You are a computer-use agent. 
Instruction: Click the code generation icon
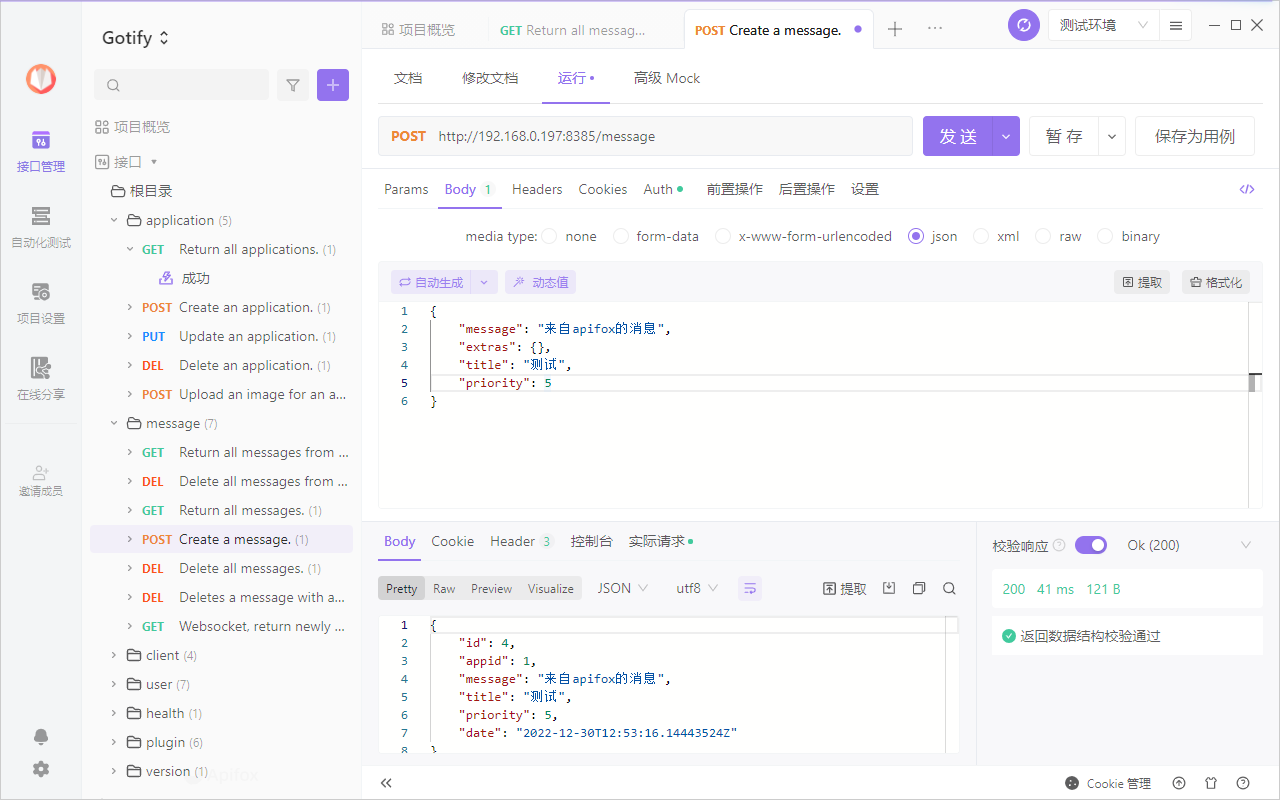1247,189
